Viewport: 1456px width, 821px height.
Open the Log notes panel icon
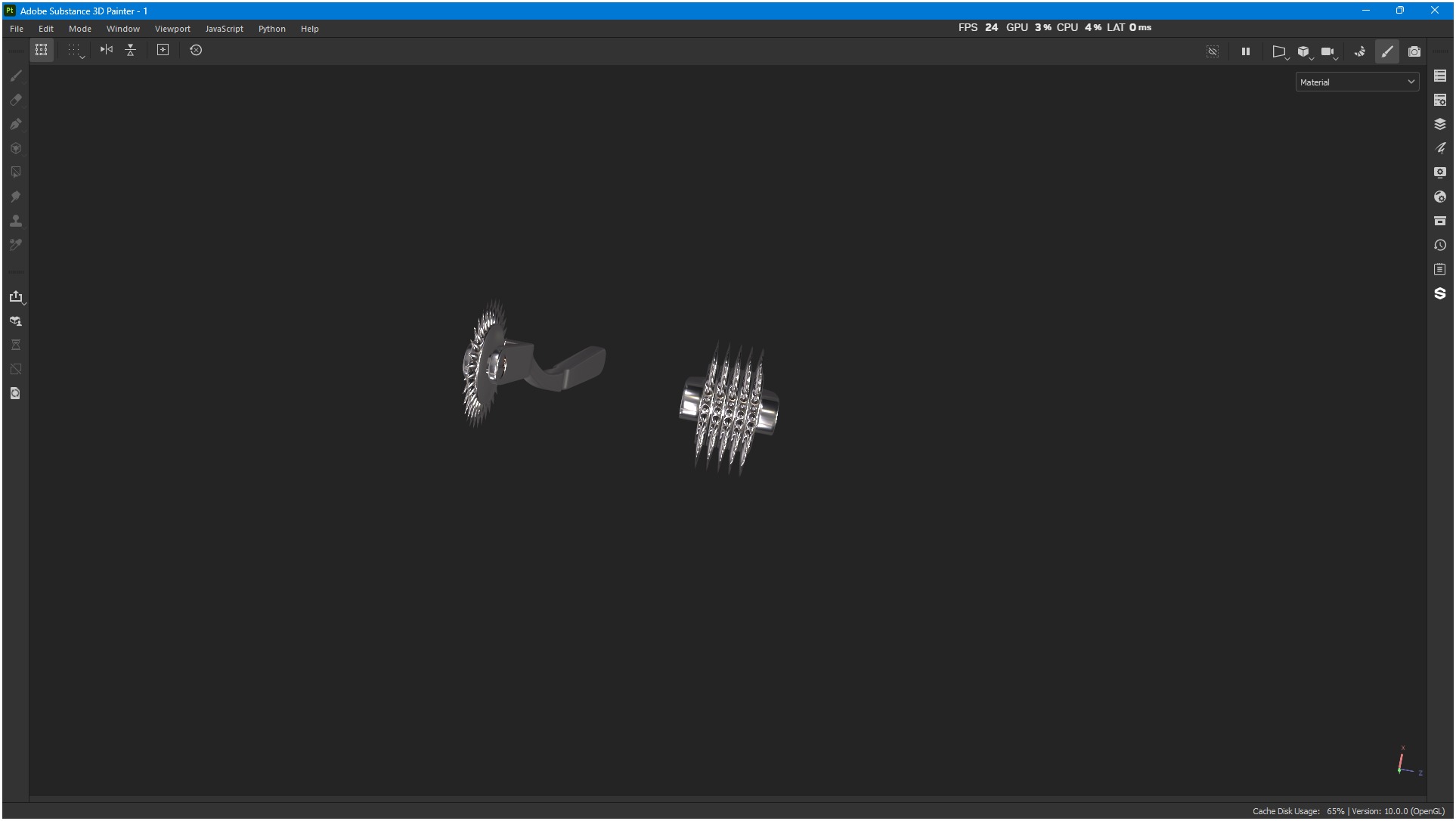(1439, 269)
